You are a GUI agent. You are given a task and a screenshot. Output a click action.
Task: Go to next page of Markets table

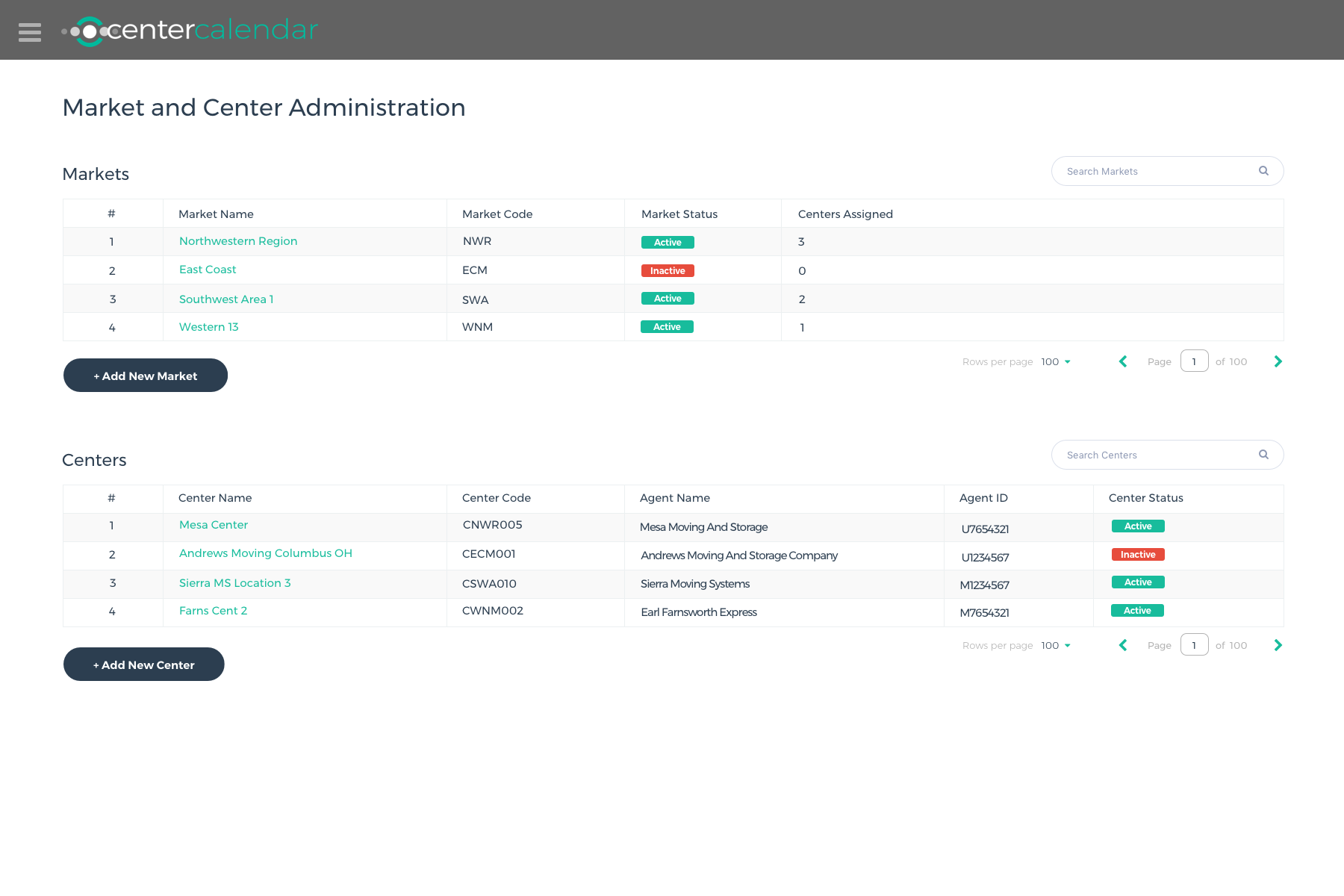[x=1278, y=361]
